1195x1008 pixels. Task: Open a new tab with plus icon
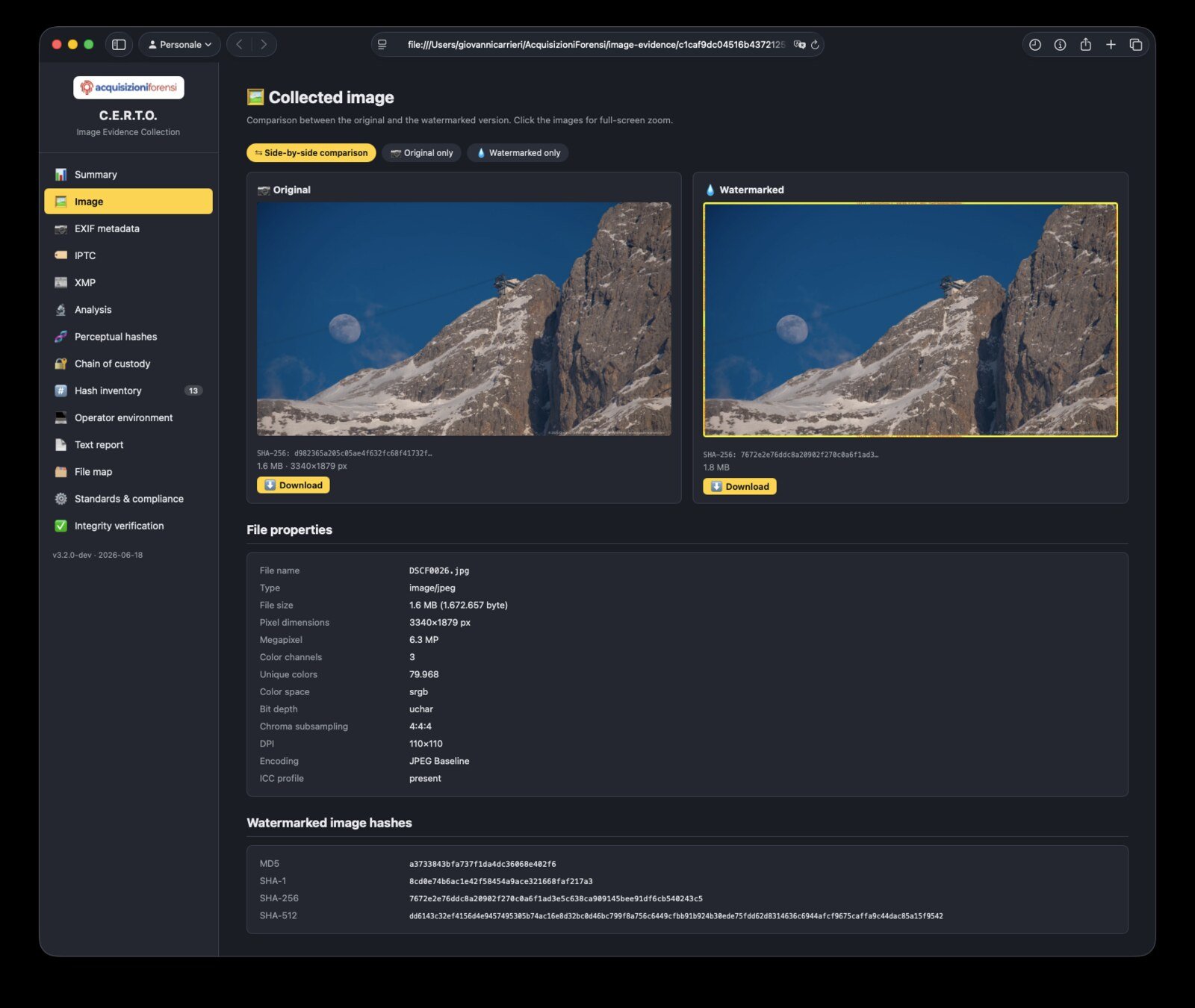pos(1111,45)
